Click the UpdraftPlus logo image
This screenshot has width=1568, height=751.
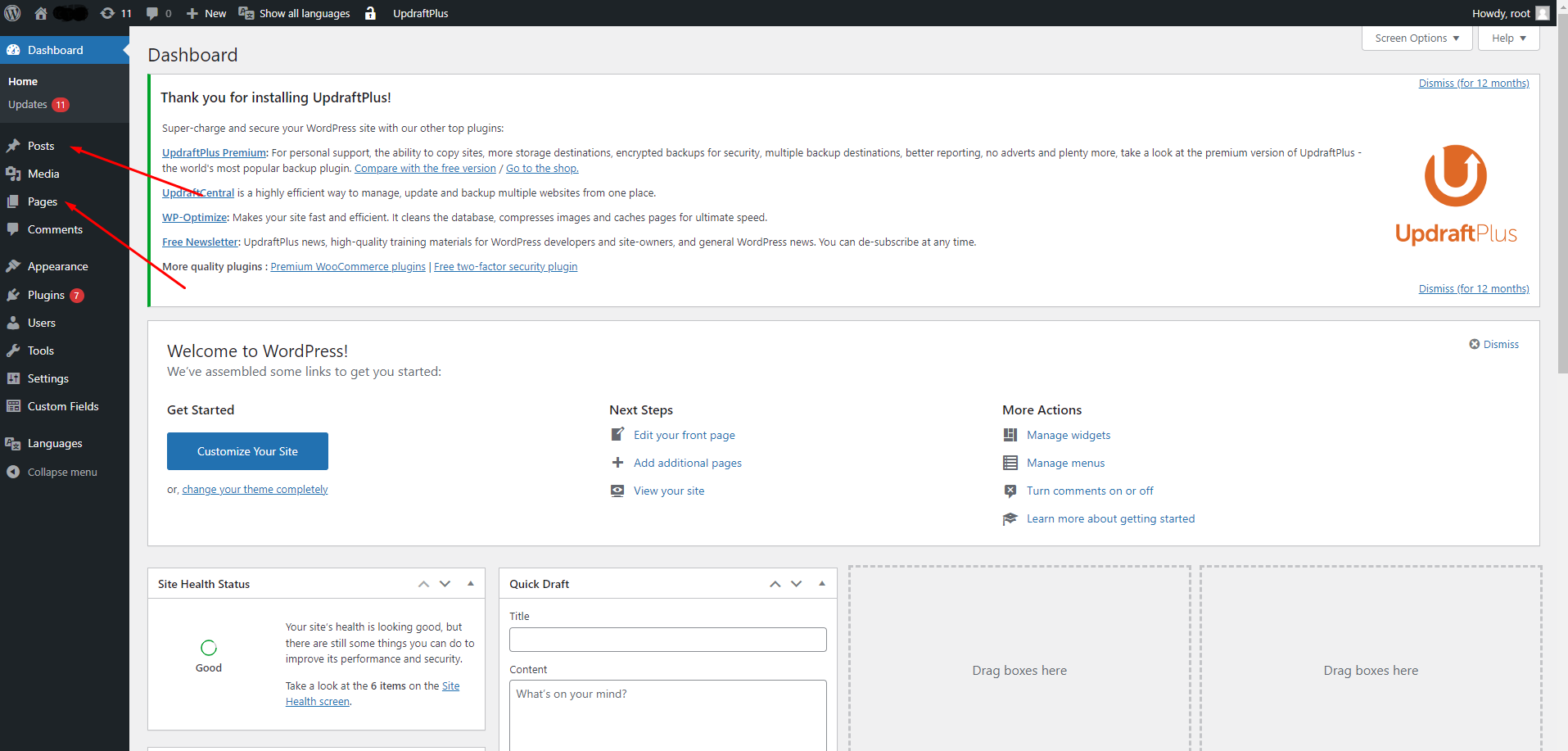click(1456, 195)
